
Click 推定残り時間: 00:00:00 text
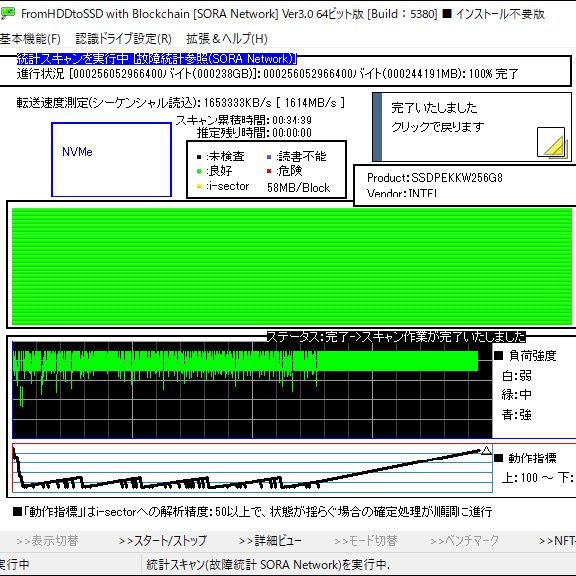coord(254,133)
